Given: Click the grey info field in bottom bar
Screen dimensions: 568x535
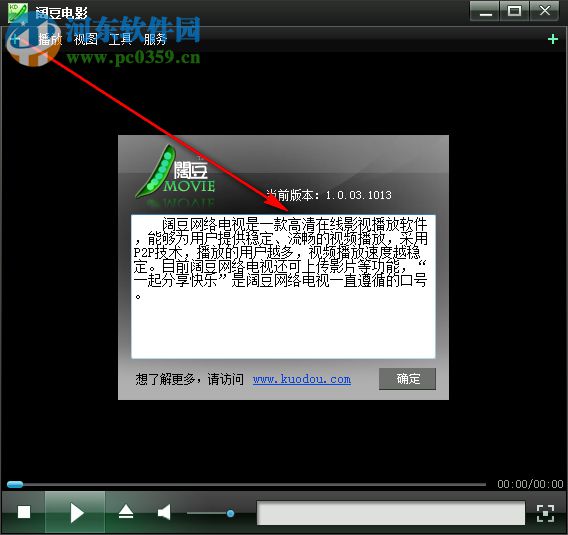Looking at the screenshot, I should 391,513.
